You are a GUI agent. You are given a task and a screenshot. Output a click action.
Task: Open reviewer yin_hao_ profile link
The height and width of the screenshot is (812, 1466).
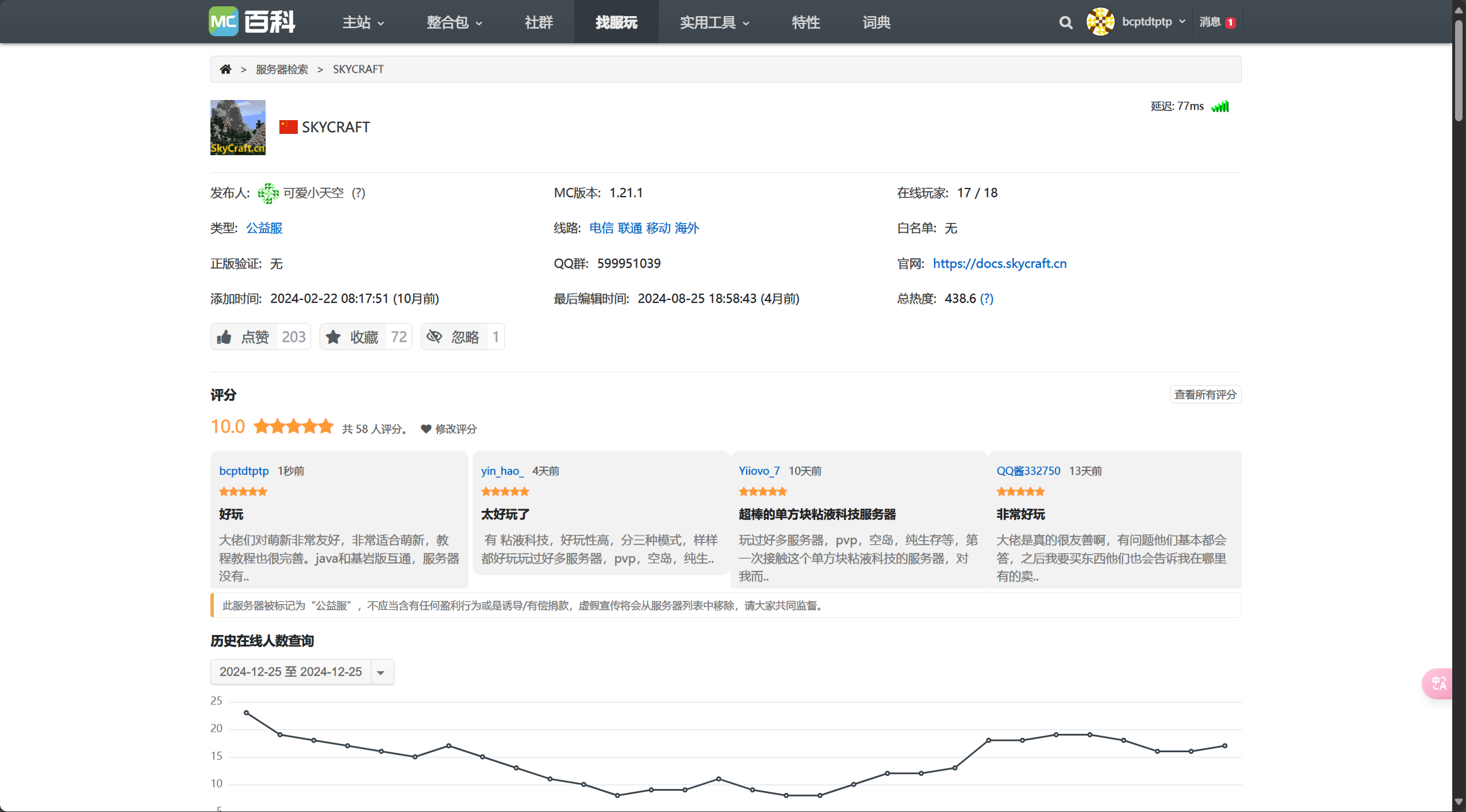(x=502, y=471)
